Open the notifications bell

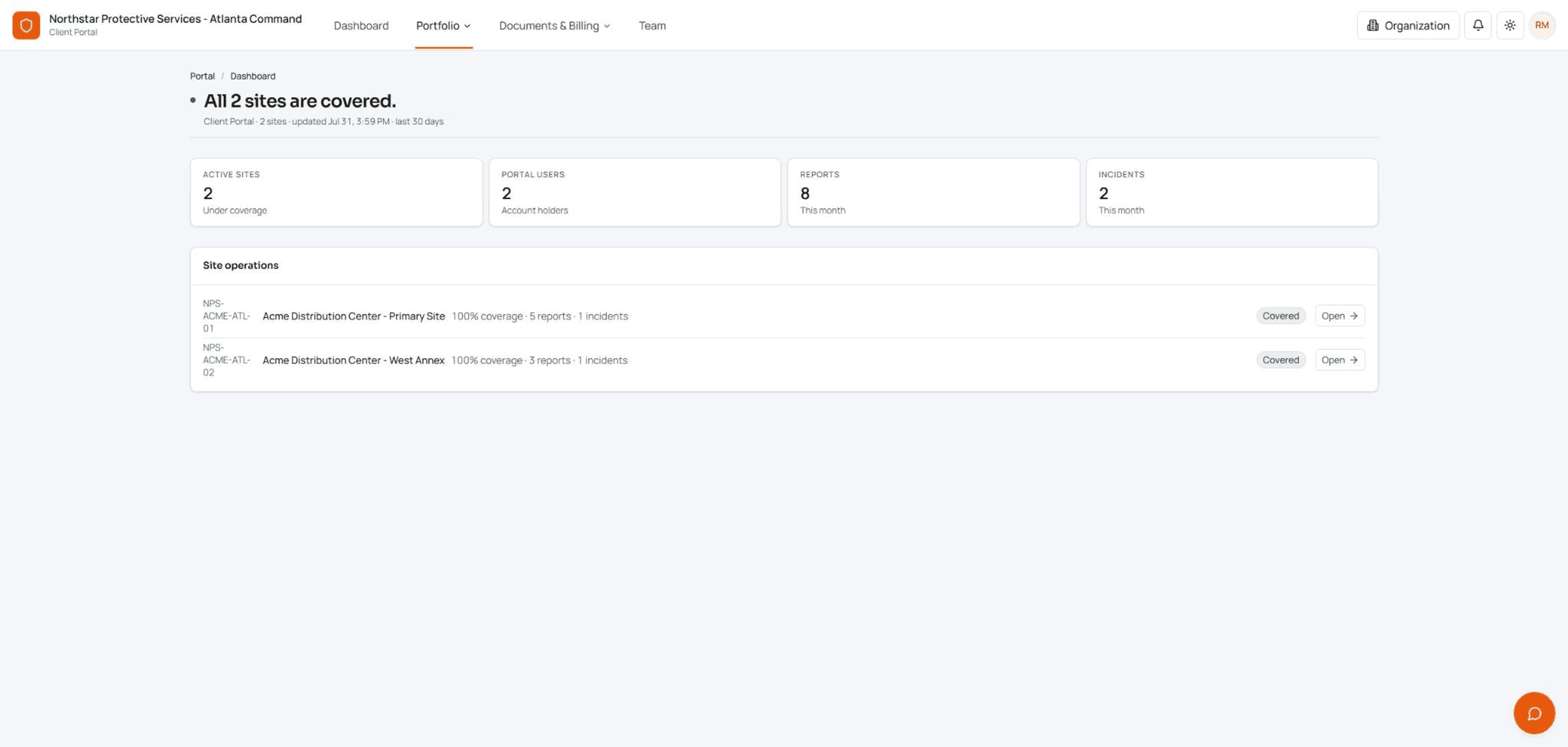(x=1478, y=25)
